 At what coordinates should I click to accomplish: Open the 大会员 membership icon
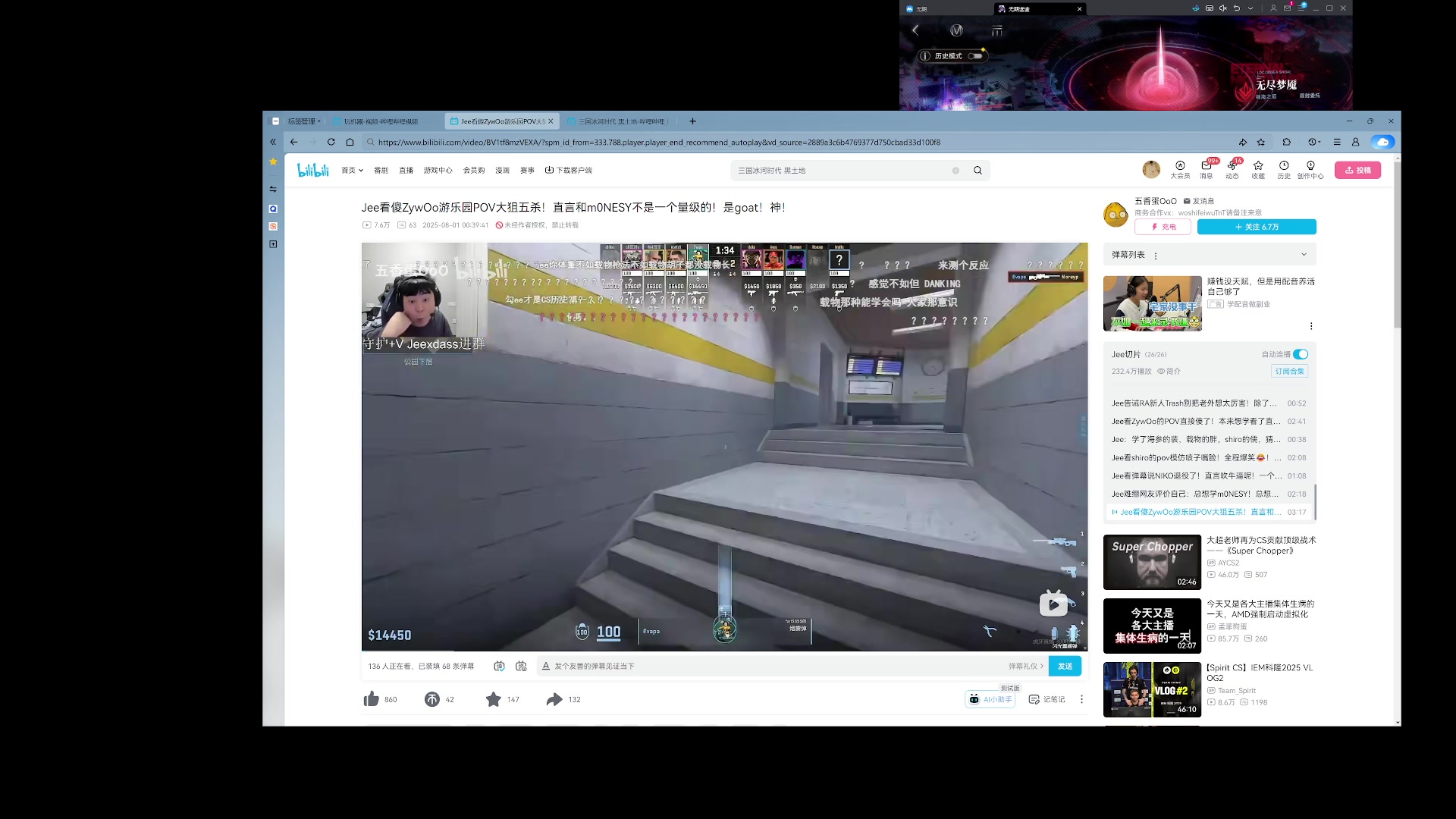click(x=1180, y=170)
